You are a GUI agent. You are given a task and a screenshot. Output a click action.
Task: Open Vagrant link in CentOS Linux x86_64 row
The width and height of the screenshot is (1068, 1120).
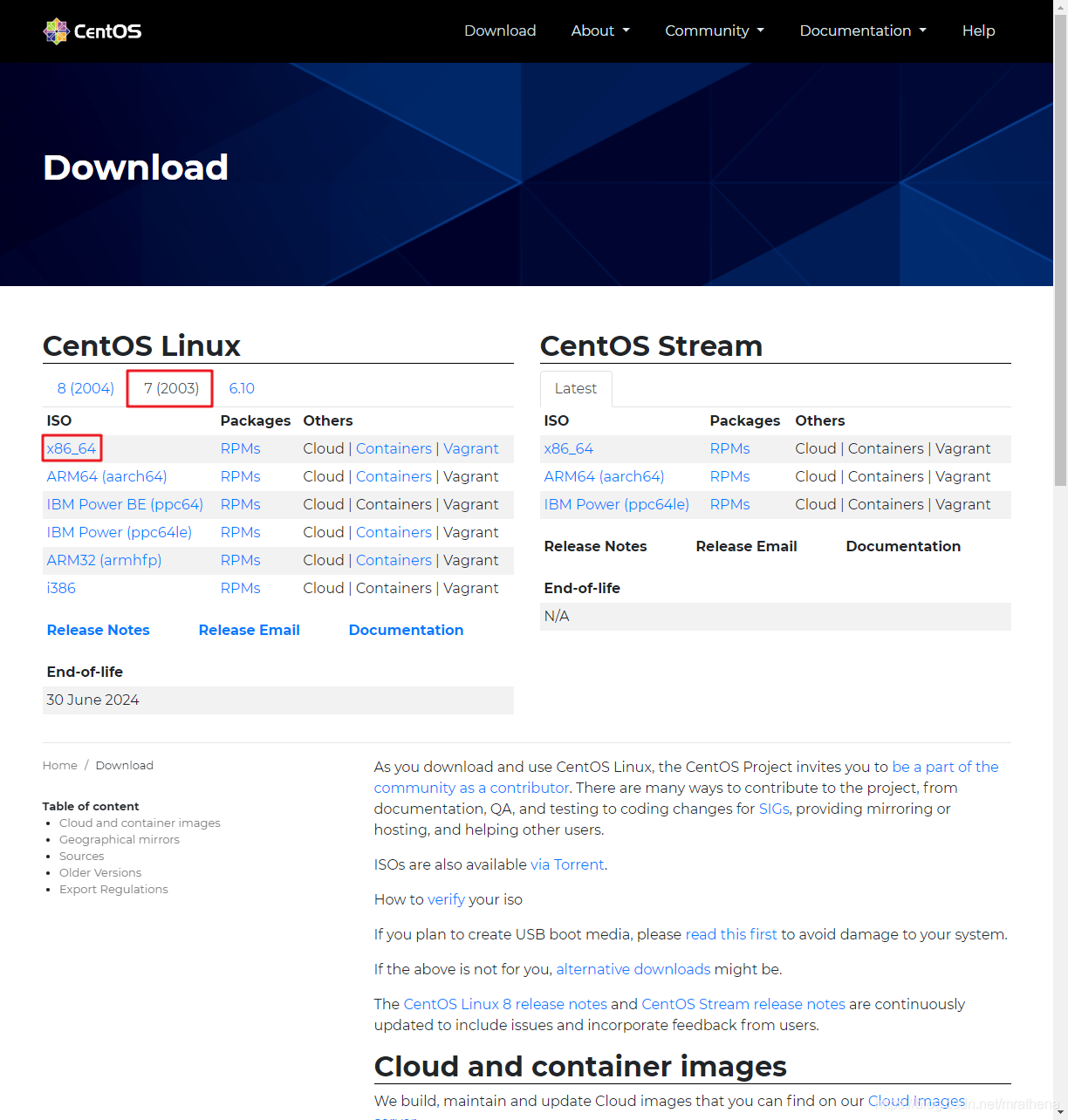click(x=471, y=448)
